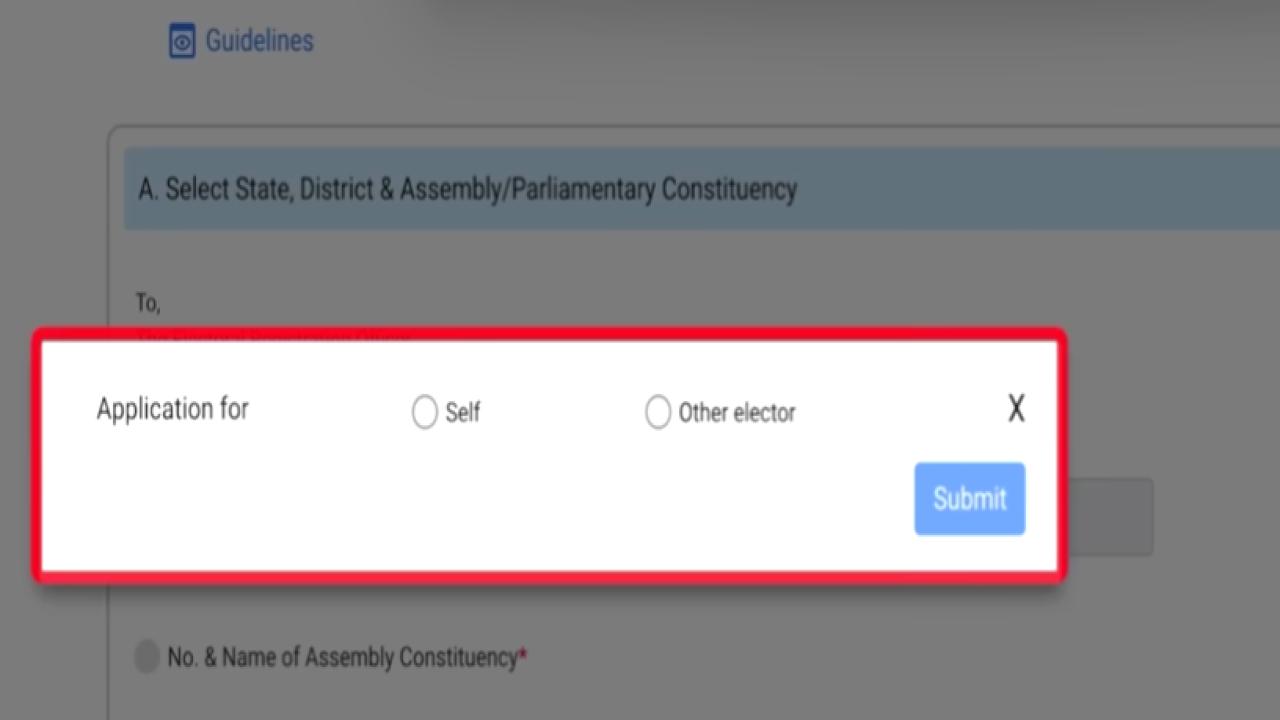
Task: Click the blue Guidelines link text
Action: click(258, 41)
